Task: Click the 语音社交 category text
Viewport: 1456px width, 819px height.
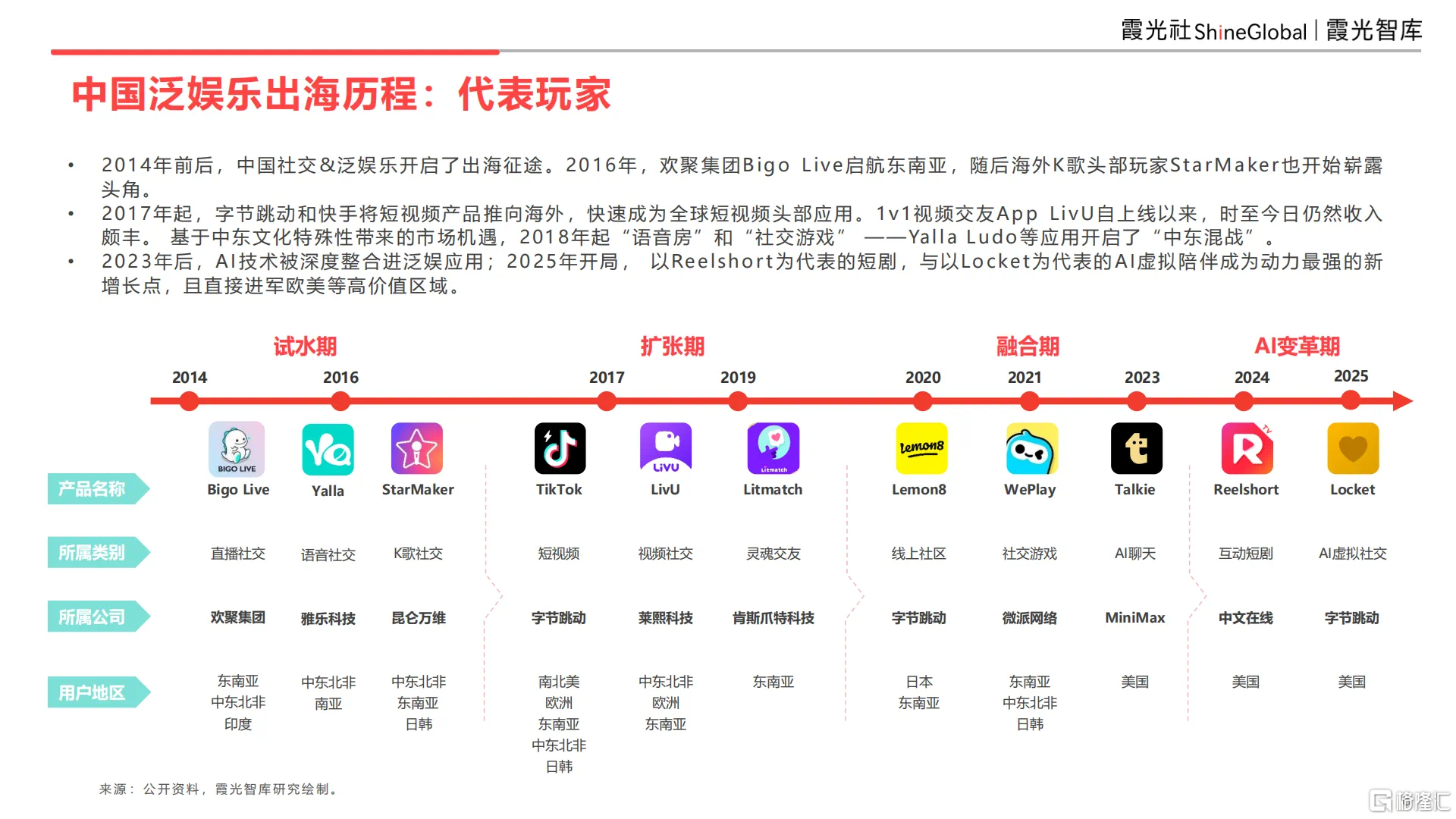Action: click(328, 555)
